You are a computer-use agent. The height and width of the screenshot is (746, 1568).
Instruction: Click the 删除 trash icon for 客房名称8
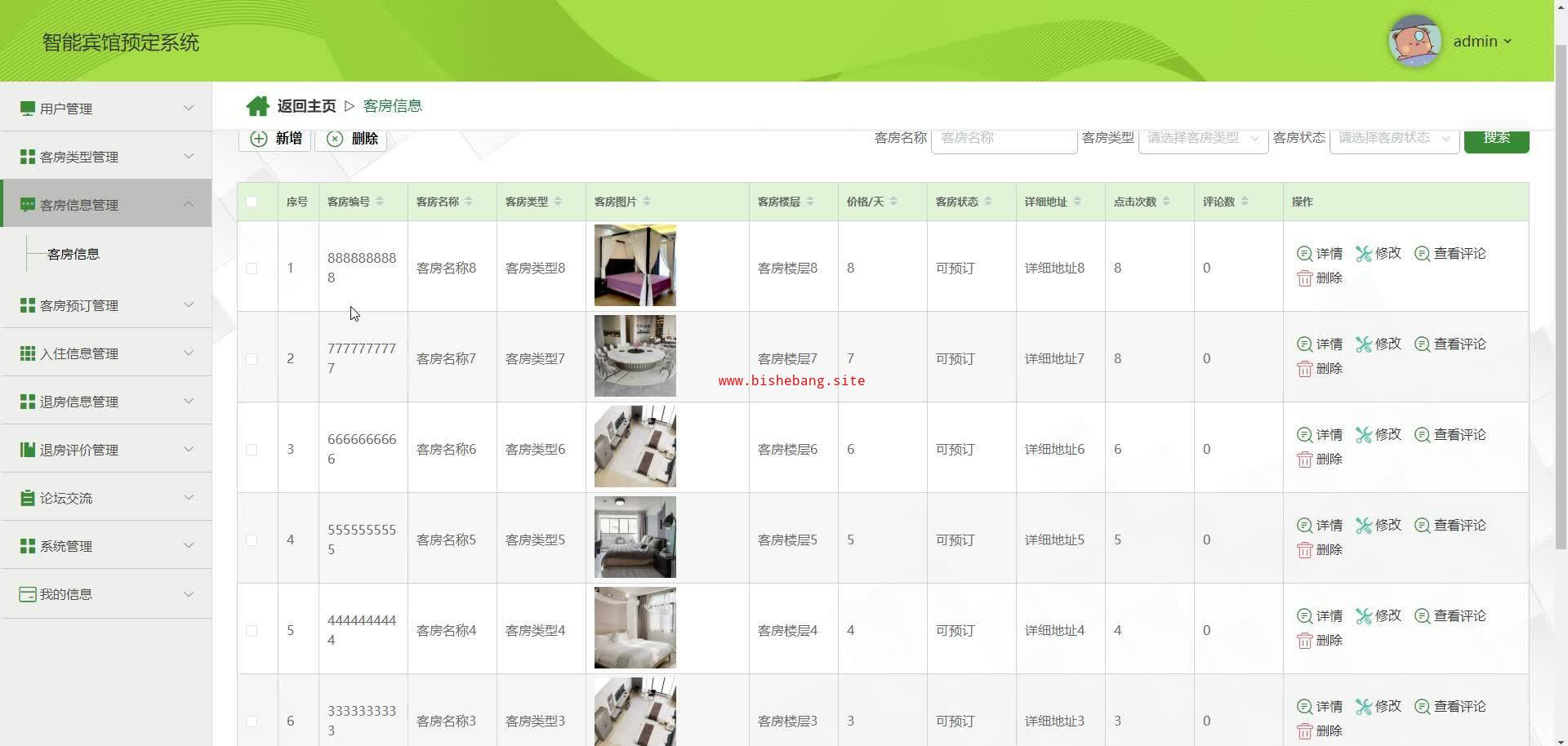point(1305,278)
